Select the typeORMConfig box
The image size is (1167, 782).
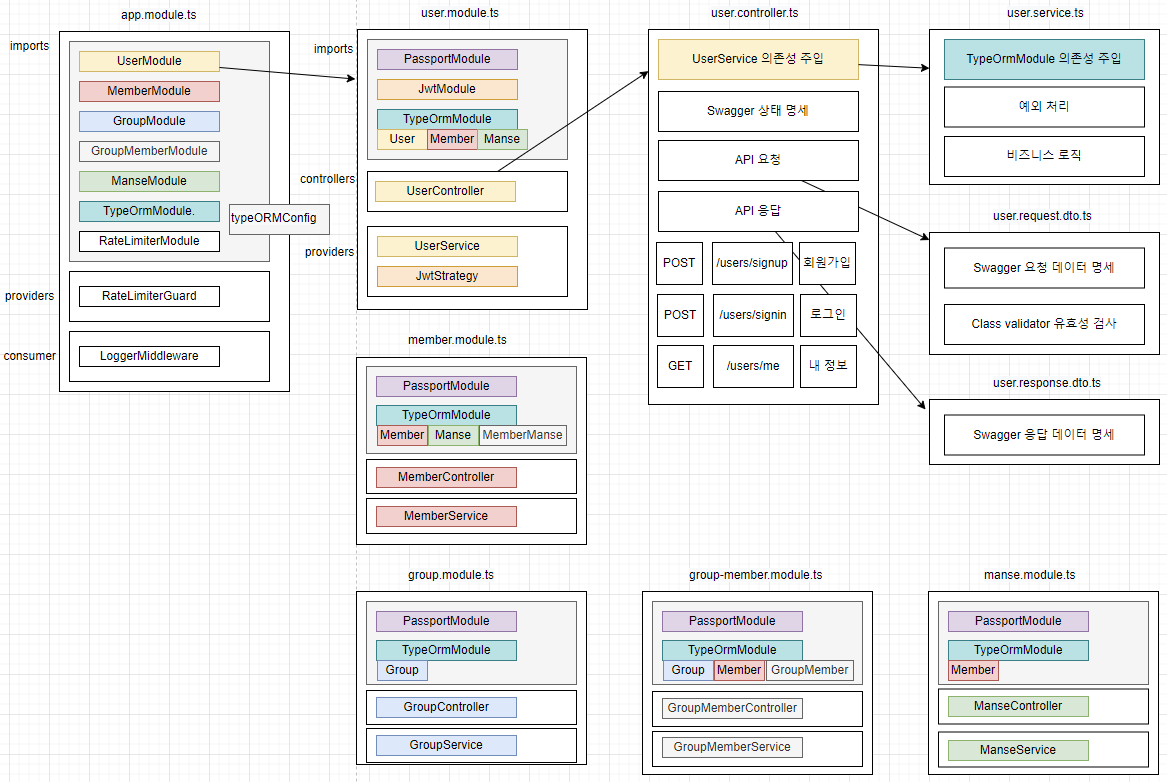click(x=278, y=219)
